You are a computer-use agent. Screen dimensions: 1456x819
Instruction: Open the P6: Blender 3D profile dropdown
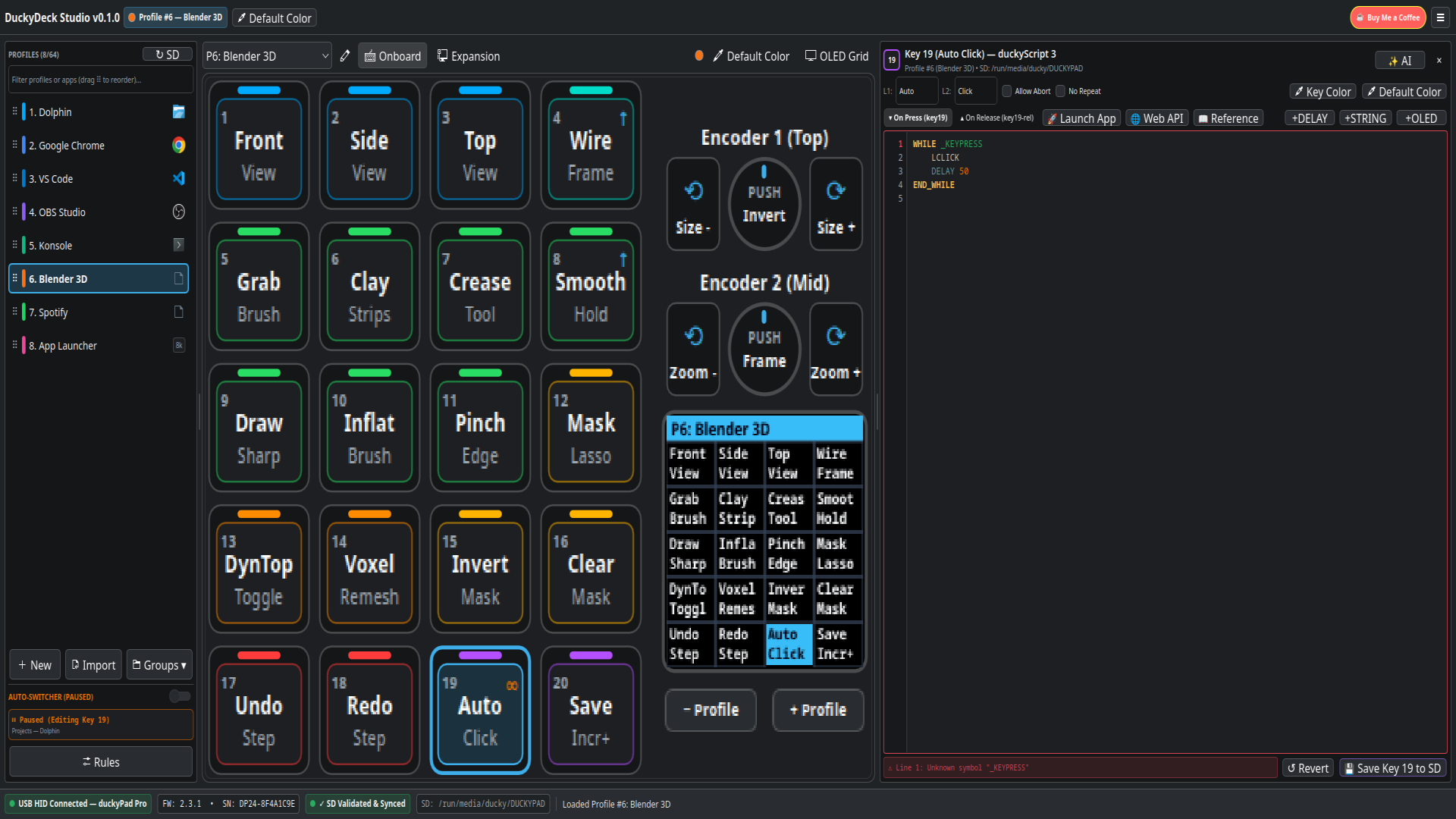point(267,56)
